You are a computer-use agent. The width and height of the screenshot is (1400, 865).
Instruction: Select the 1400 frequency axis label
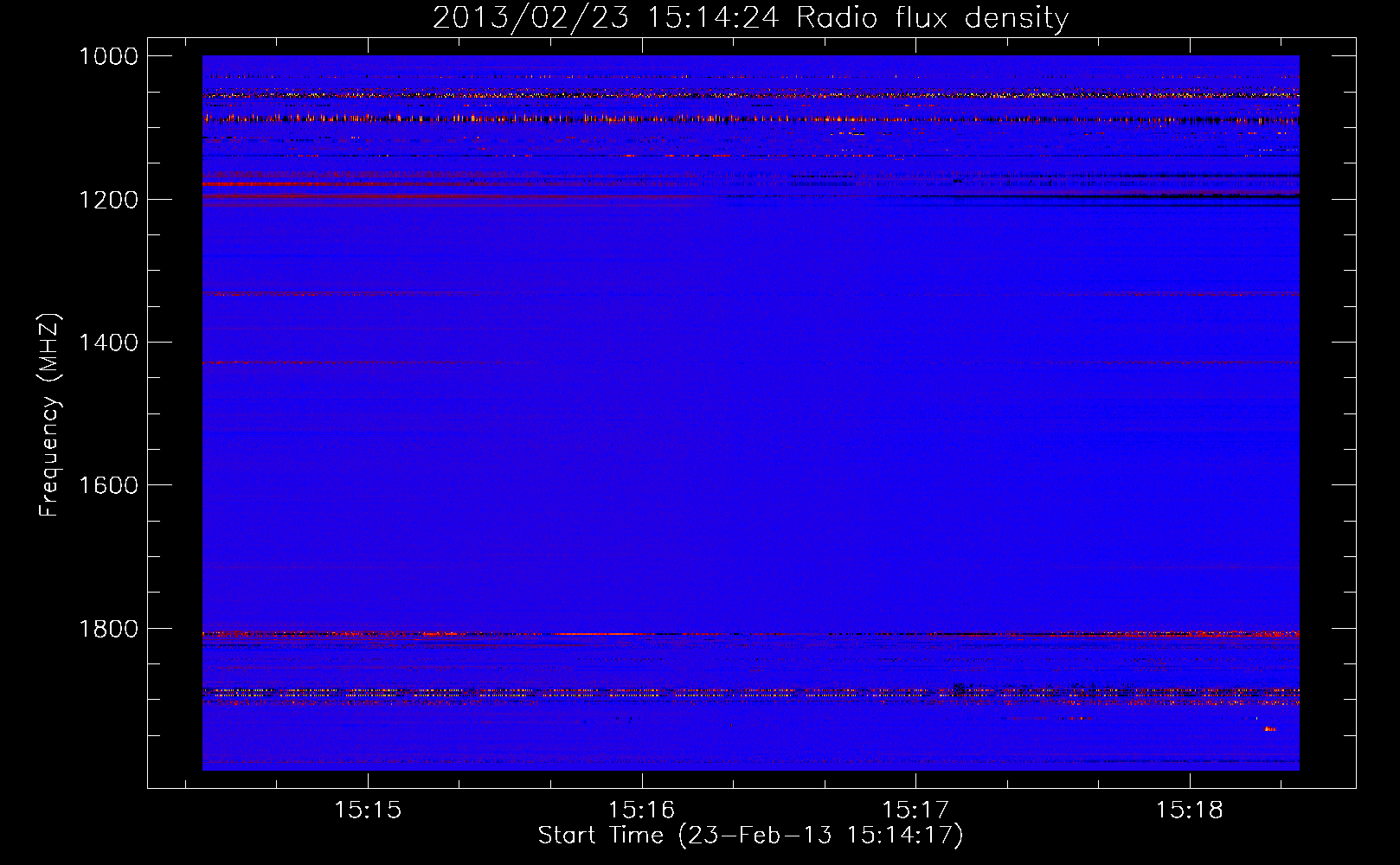(108, 343)
